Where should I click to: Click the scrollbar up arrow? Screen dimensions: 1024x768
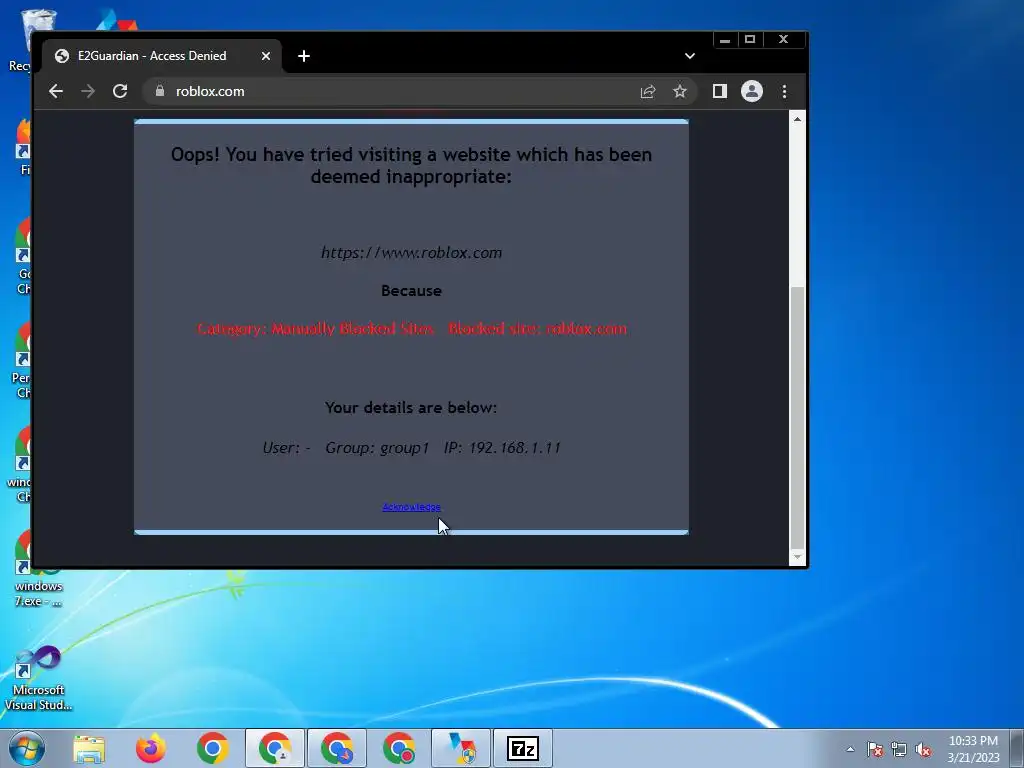797,119
